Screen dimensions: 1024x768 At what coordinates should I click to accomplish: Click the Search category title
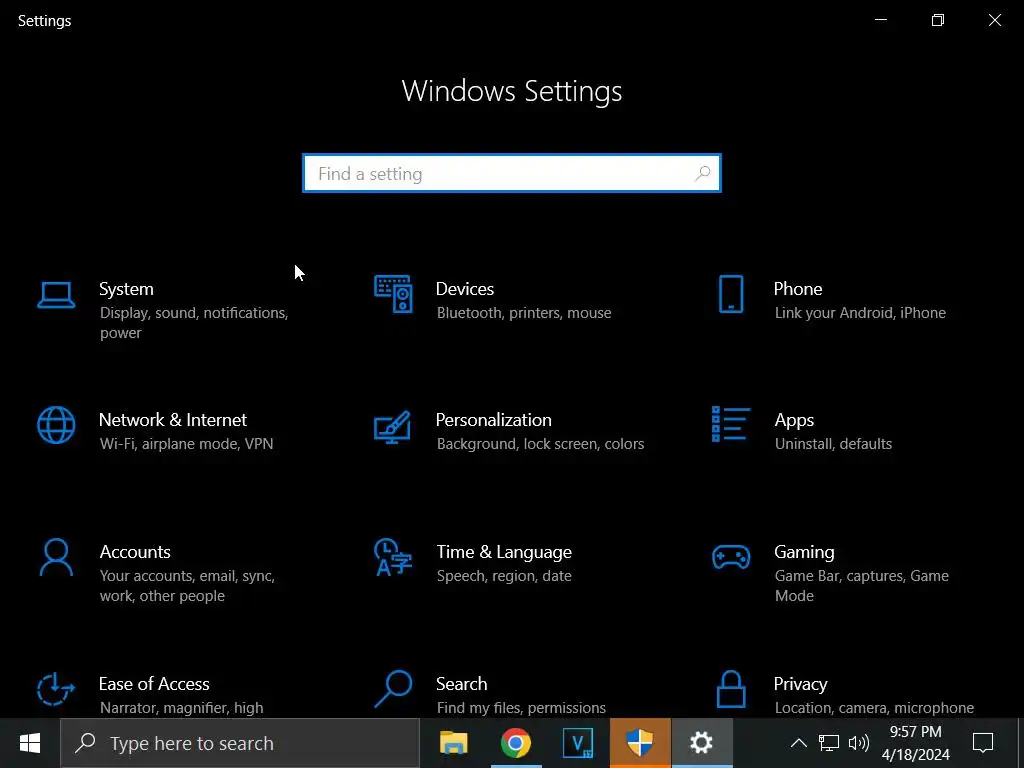[462, 684]
